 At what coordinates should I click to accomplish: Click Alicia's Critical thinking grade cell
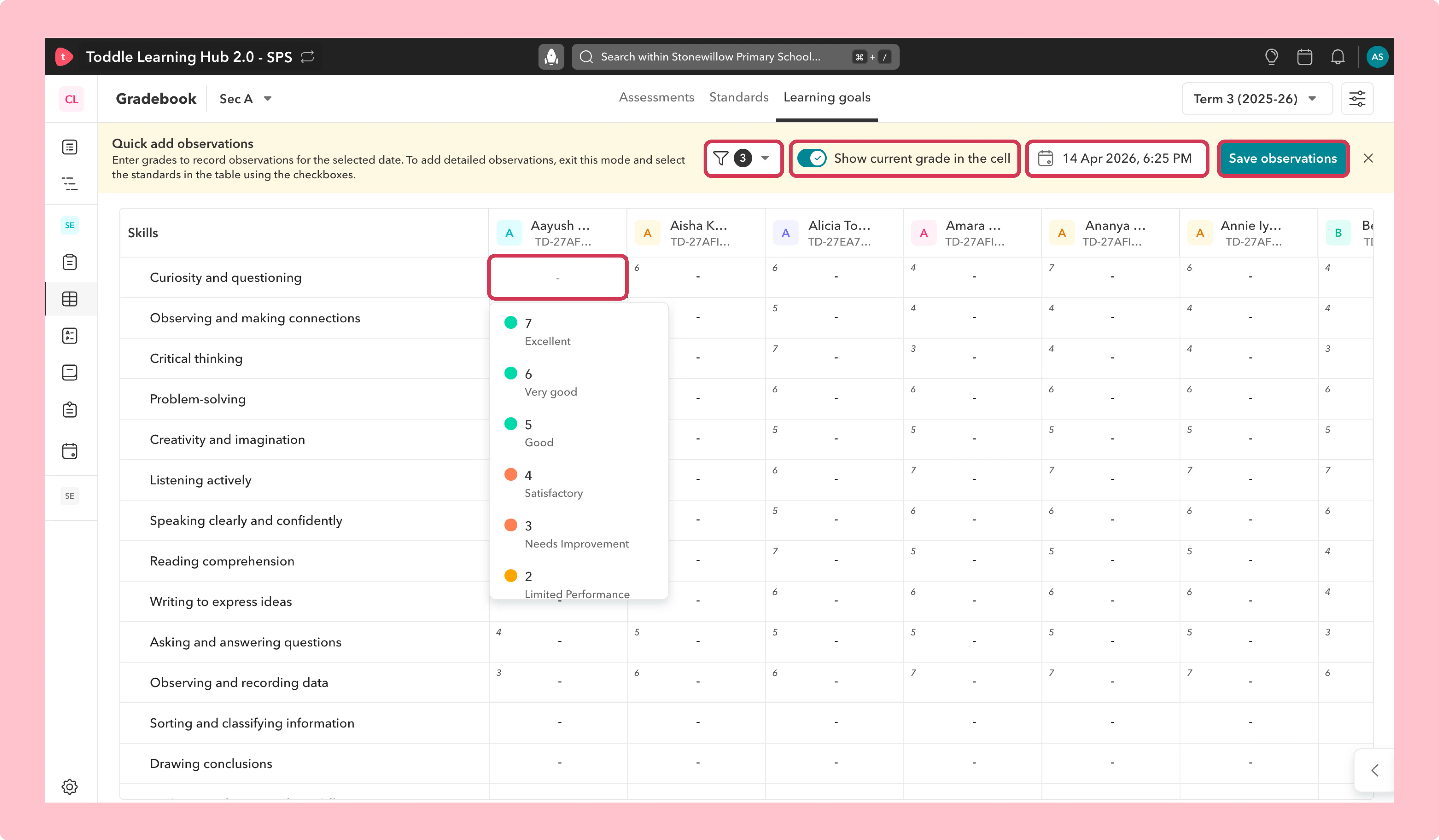[x=835, y=358]
